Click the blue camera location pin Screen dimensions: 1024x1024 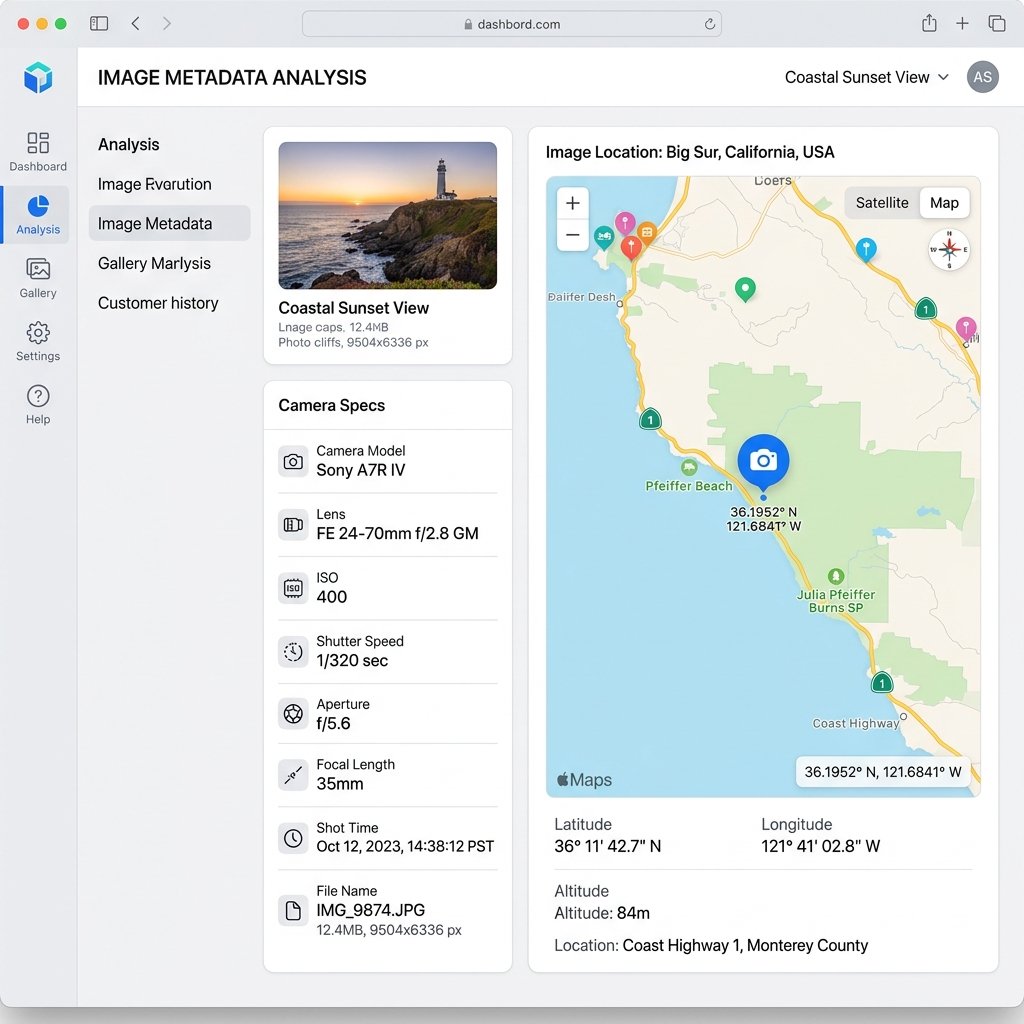tap(763, 461)
